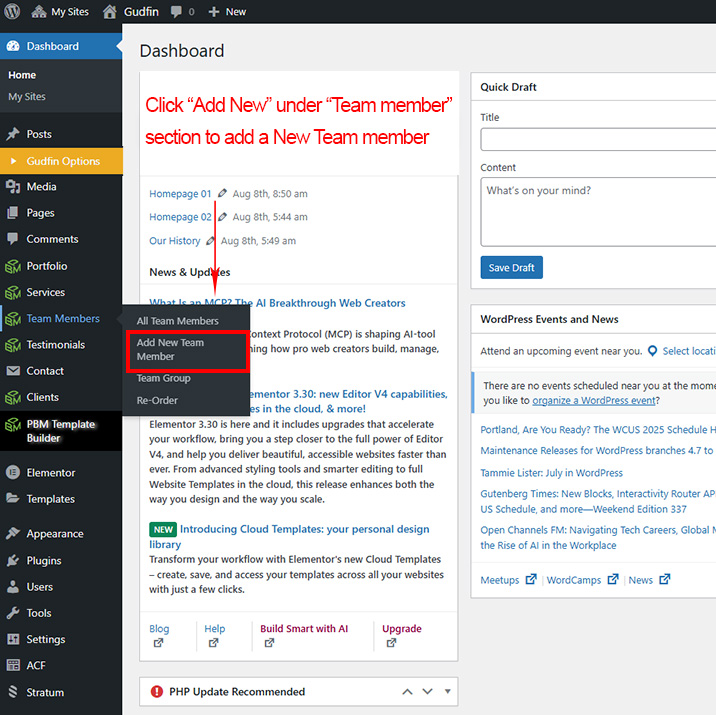Click into the Quick Draft Title field
This screenshot has height=715, width=716.
click(598, 138)
